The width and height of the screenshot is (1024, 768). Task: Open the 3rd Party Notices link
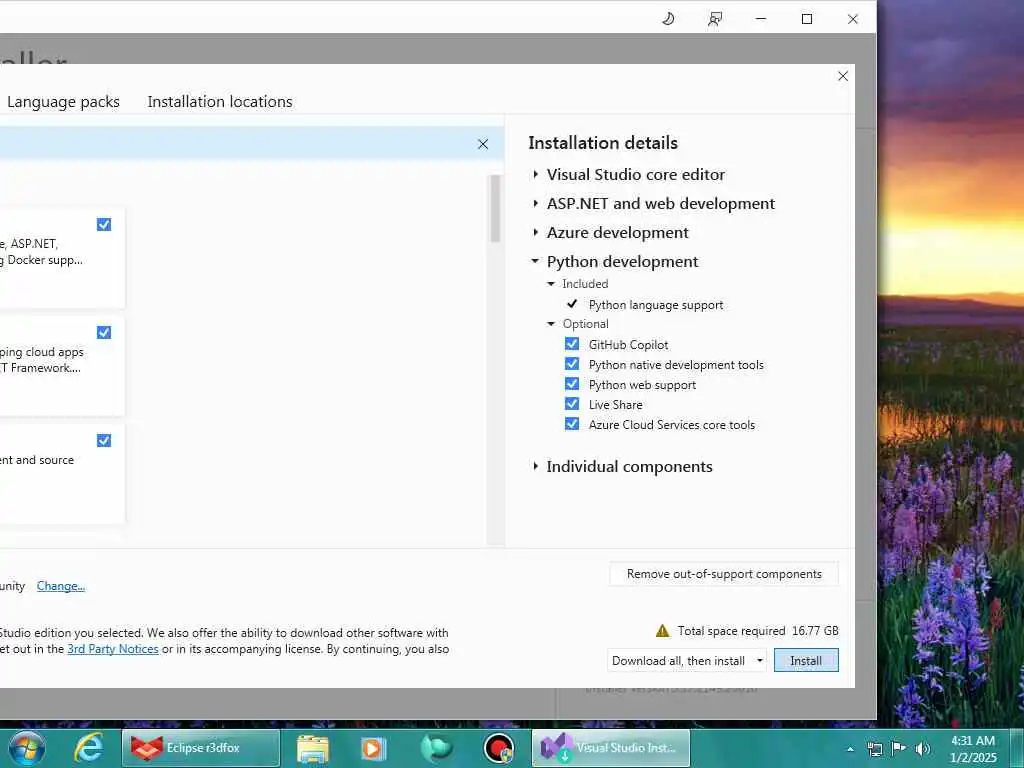click(113, 649)
